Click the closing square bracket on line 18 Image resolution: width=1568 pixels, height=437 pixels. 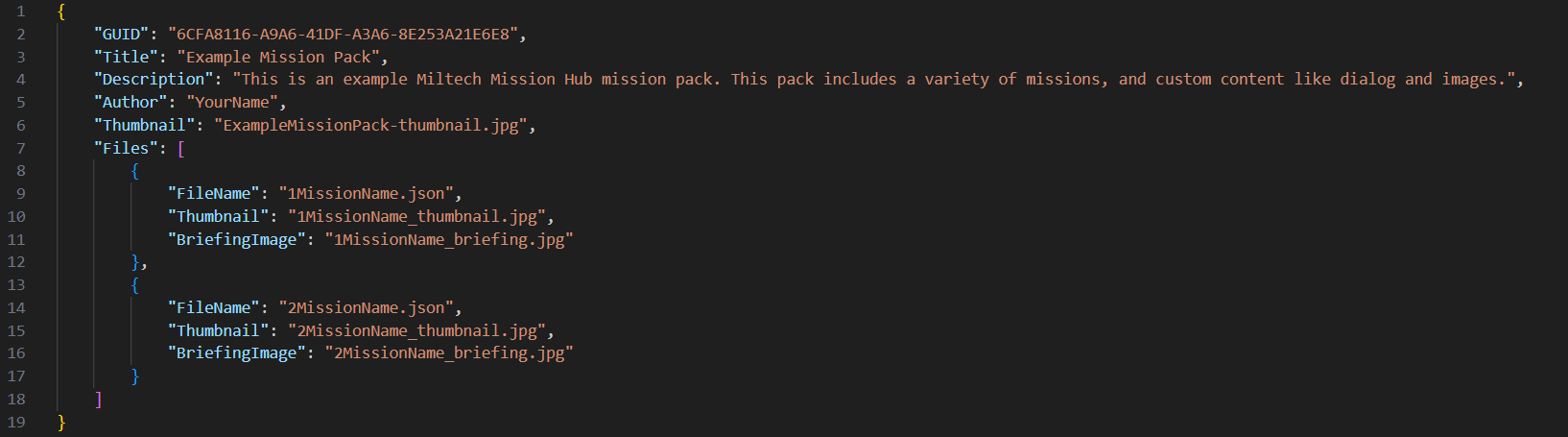[98, 399]
